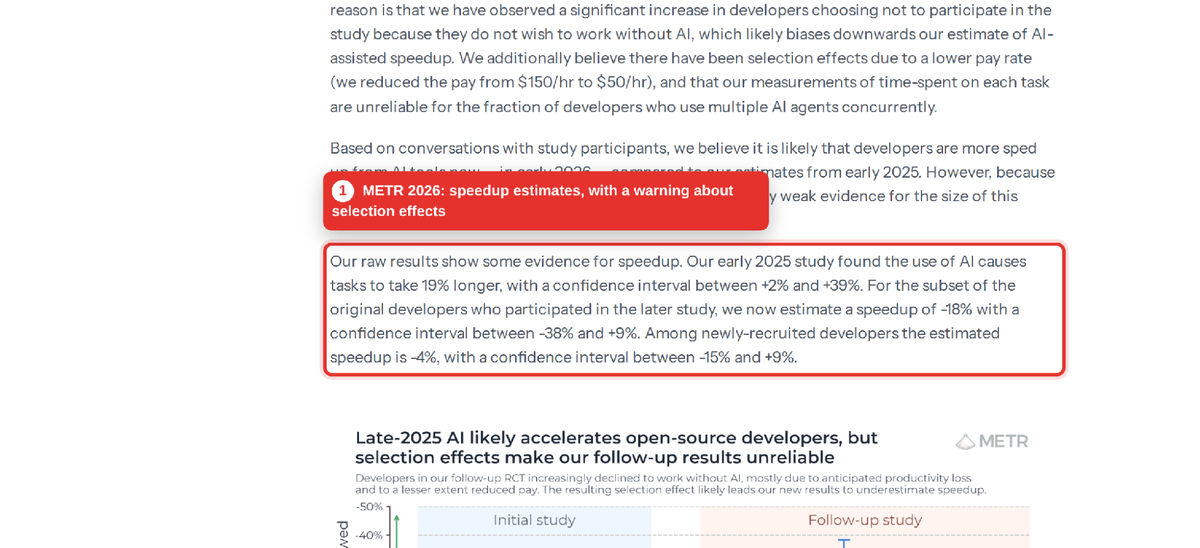This screenshot has width=1200, height=548.
Task: Click the "-15% and +9%" confidence interval text
Action: point(746,357)
